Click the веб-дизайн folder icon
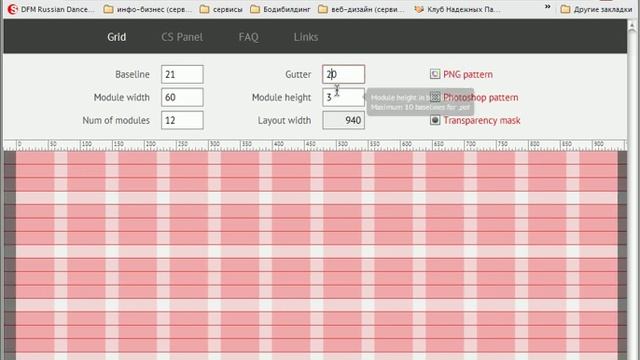The image size is (640, 360). pyautogui.click(x=322, y=9)
